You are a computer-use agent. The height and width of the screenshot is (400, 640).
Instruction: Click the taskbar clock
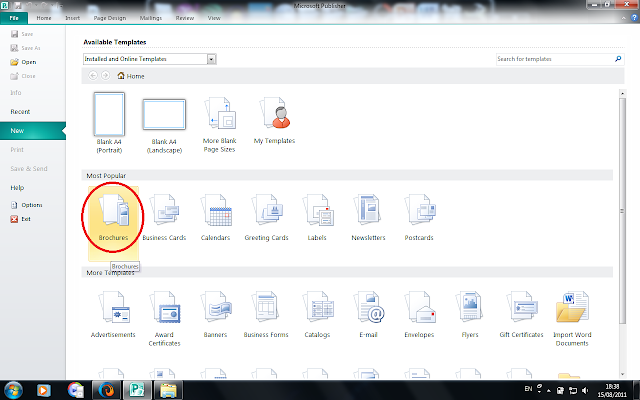[612, 390]
